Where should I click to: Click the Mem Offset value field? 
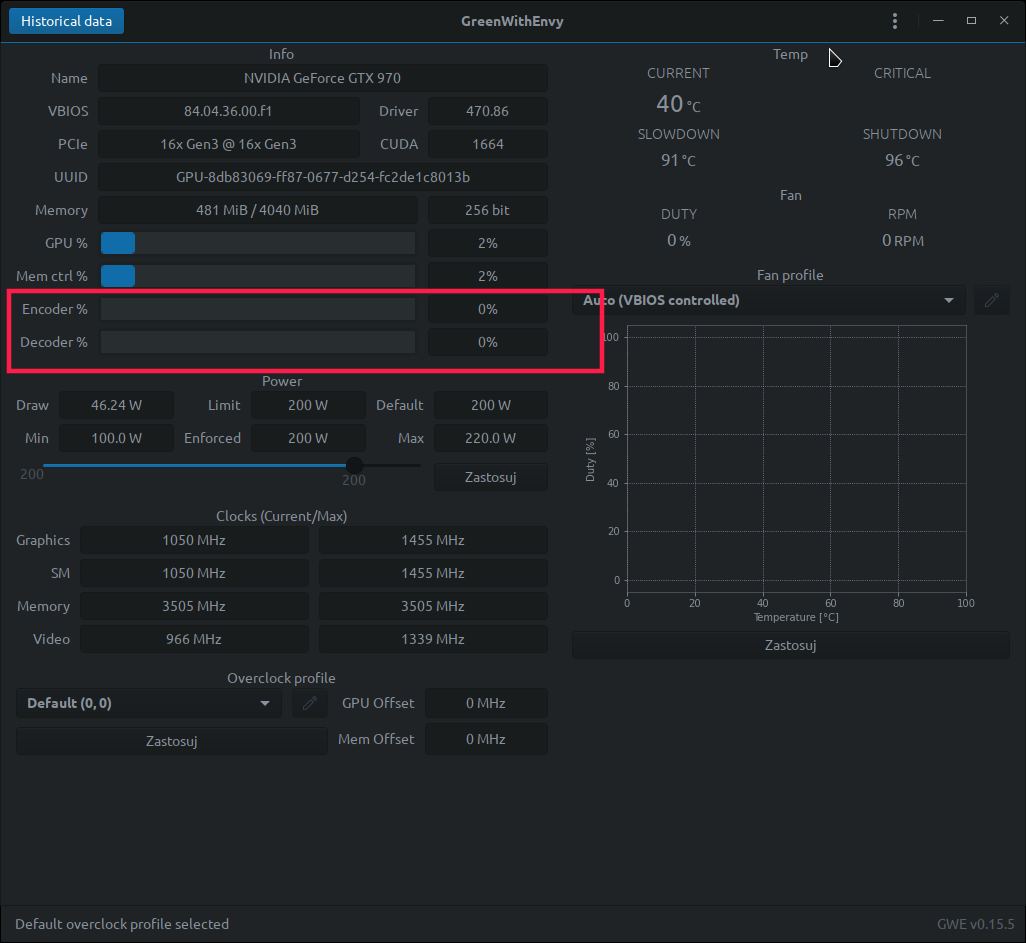[486, 739]
